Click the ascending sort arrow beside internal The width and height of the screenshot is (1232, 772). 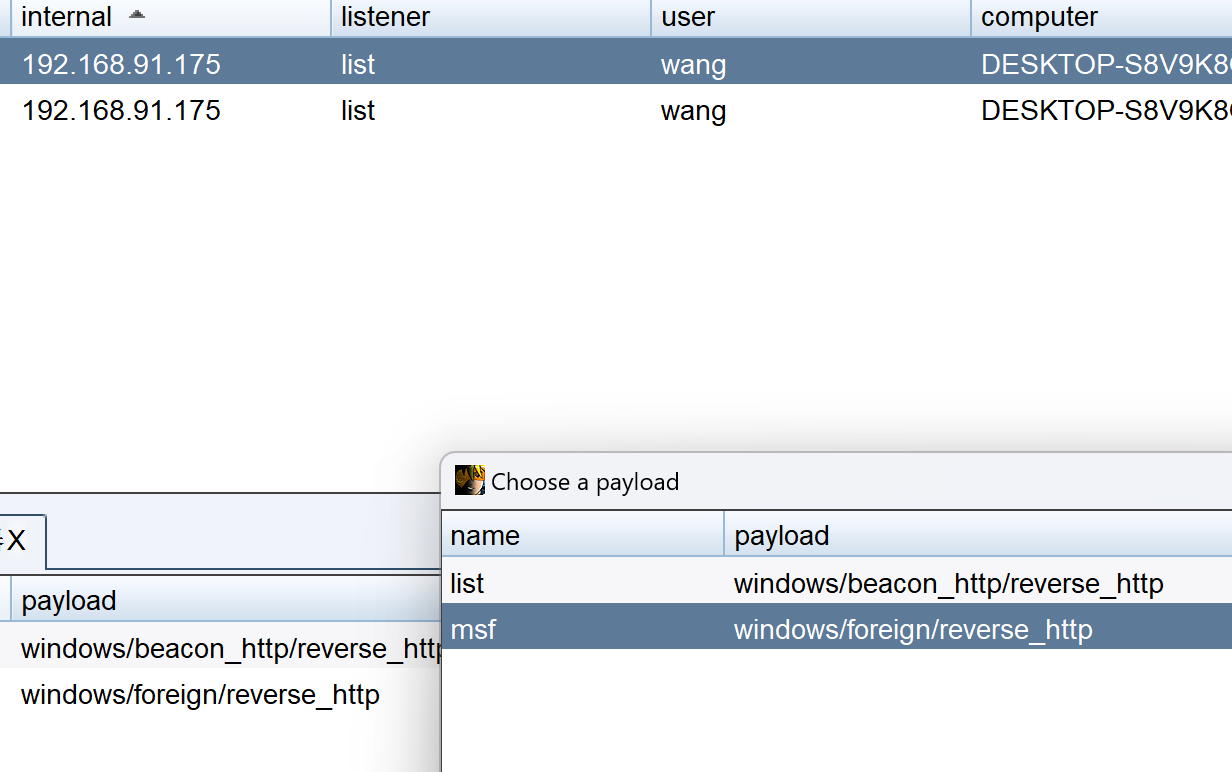pos(137,15)
